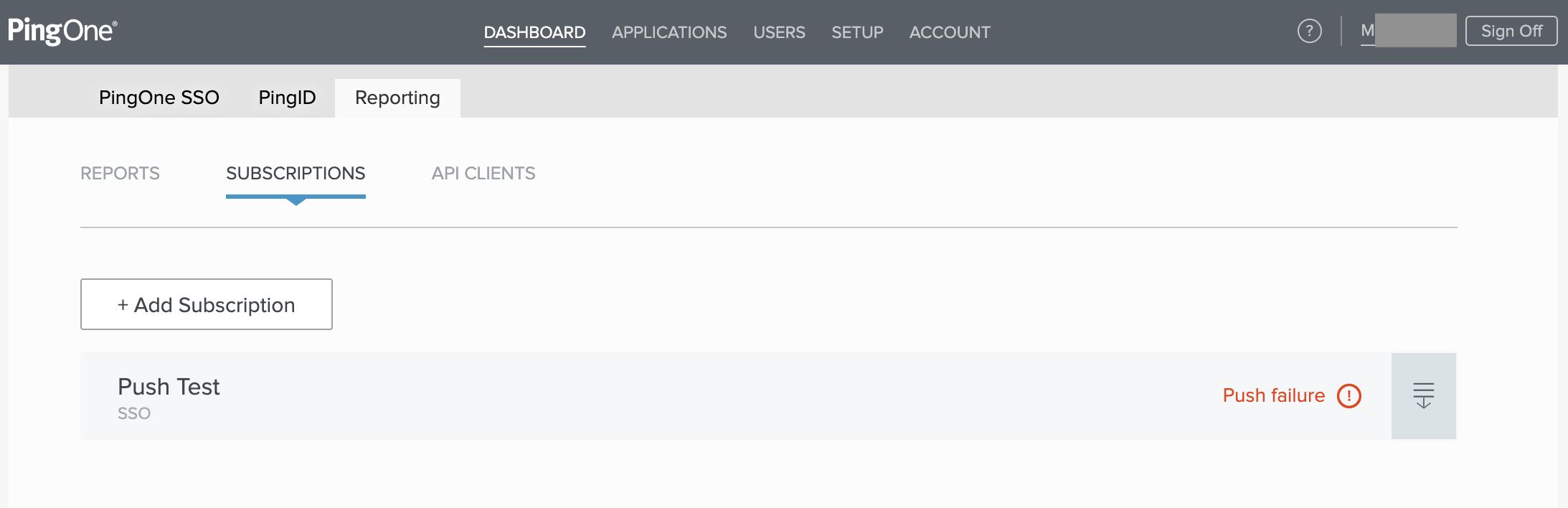The image size is (1568, 508).
Task: Expand the Push Test subscription details
Action: coord(1423,395)
